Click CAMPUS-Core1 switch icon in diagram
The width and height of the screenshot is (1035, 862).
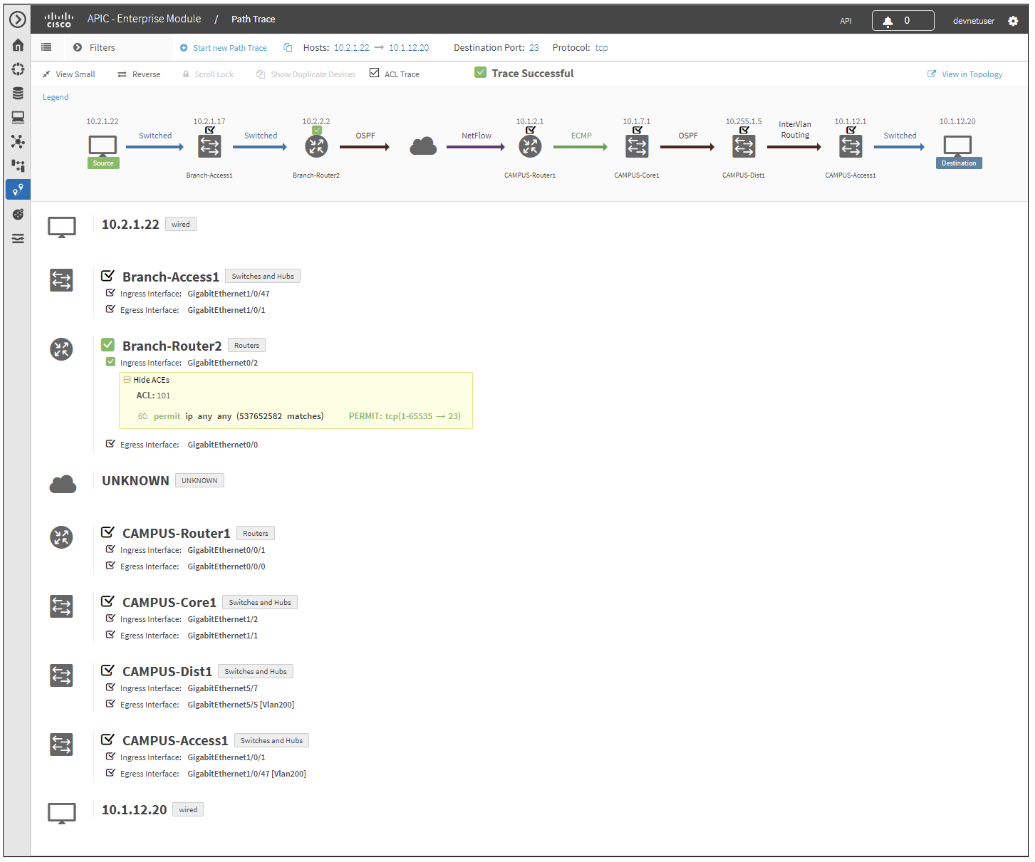point(637,146)
